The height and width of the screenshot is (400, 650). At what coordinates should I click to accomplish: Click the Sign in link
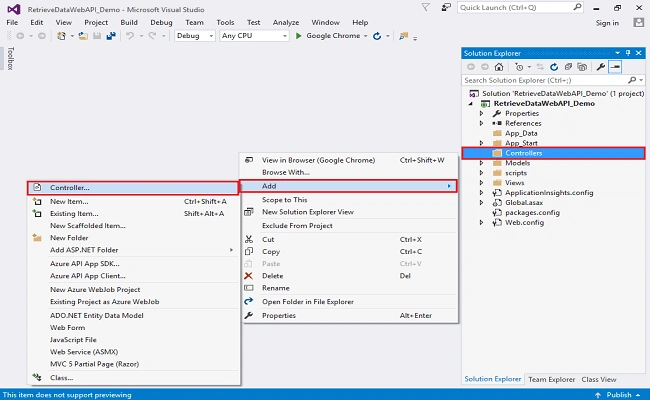tap(607, 23)
